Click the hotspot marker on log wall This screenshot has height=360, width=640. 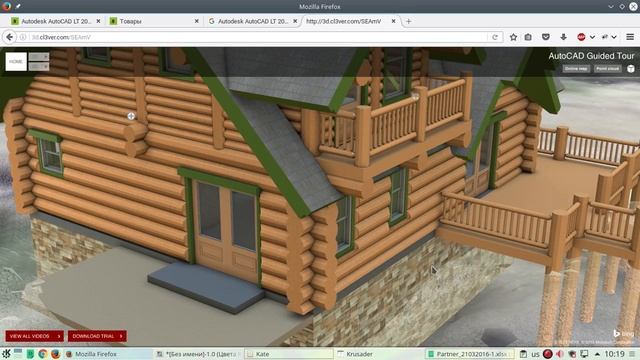point(131,116)
